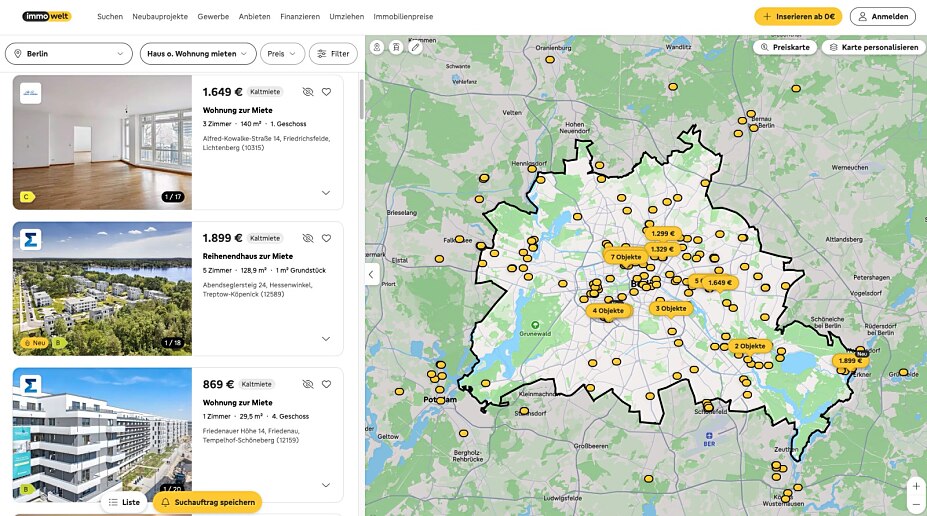Open the Immobilienpreise menu

point(403,17)
